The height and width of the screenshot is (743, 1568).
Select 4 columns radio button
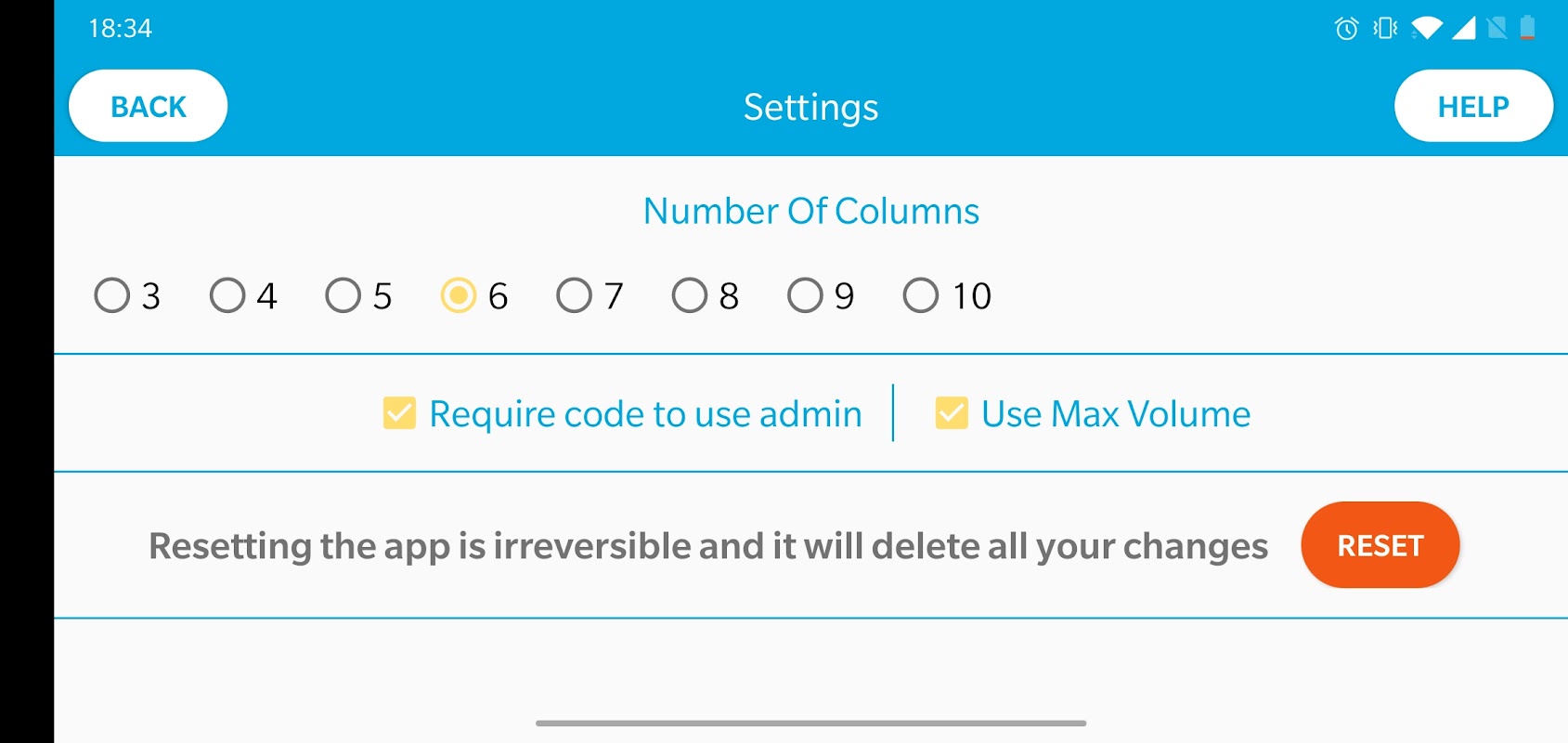(x=227, y=295)
